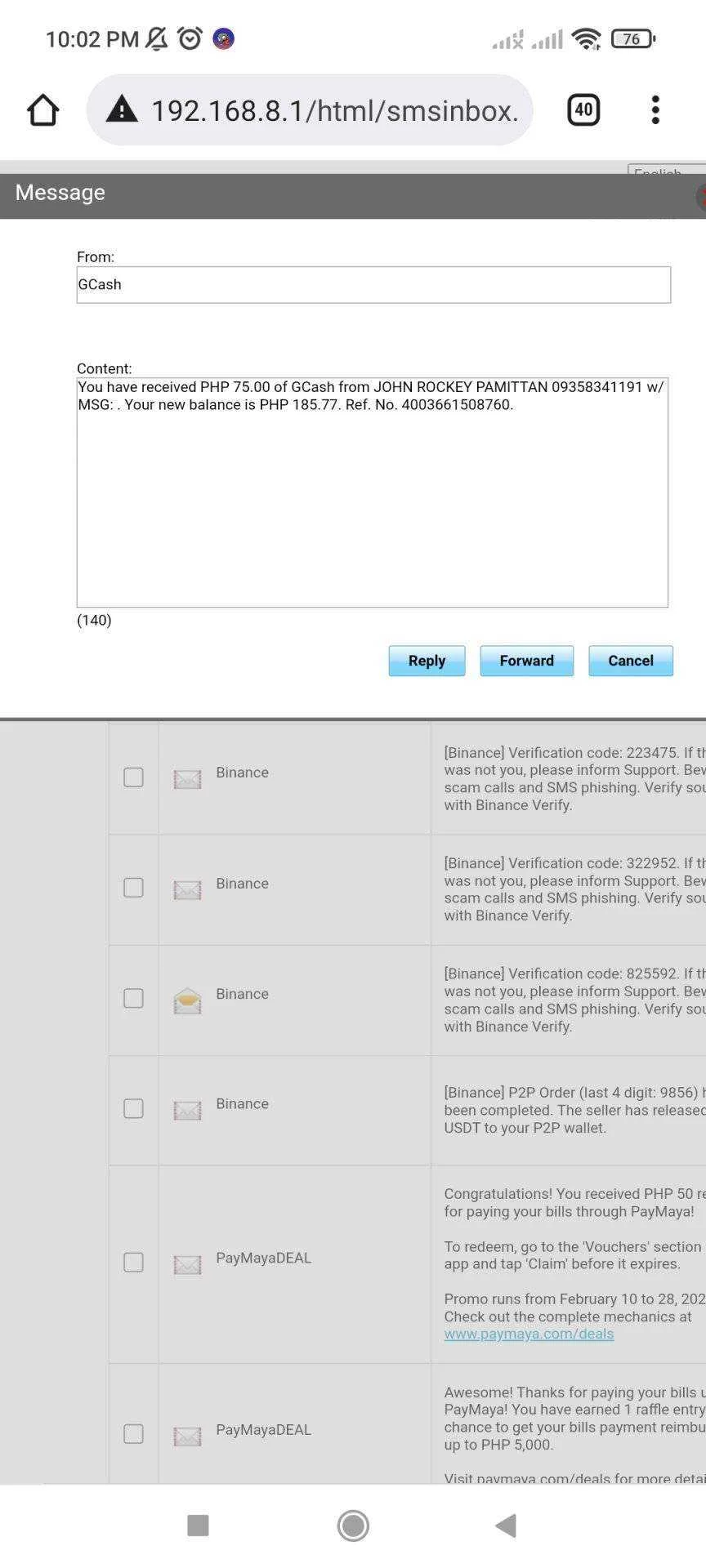Viewport: 706px width, 1568px height.
Task: Open the www.paymaya.com/deals link
Action: [529, 1334]
